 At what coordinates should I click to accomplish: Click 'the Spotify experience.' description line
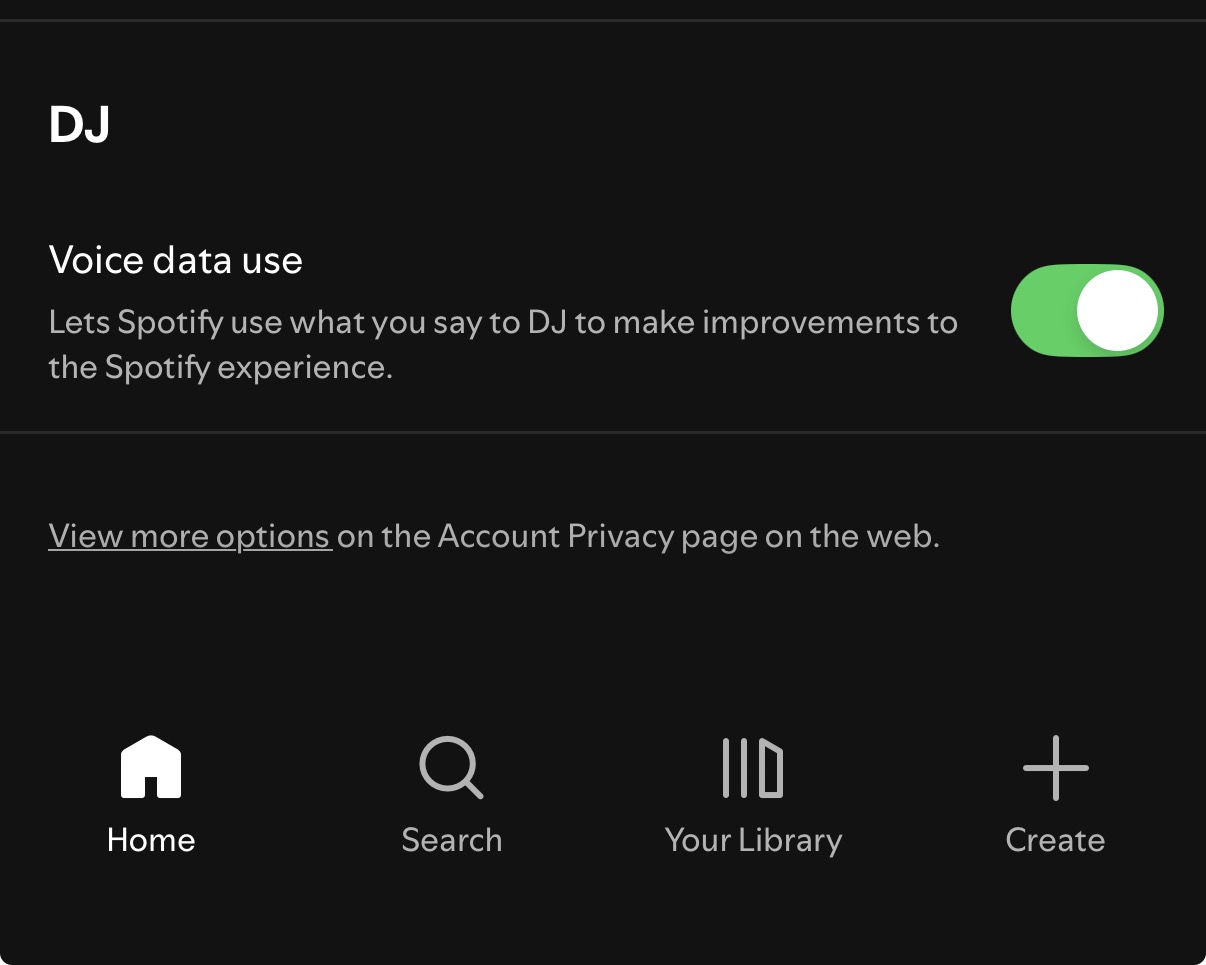pyautogui.click(x=221, y=368)
